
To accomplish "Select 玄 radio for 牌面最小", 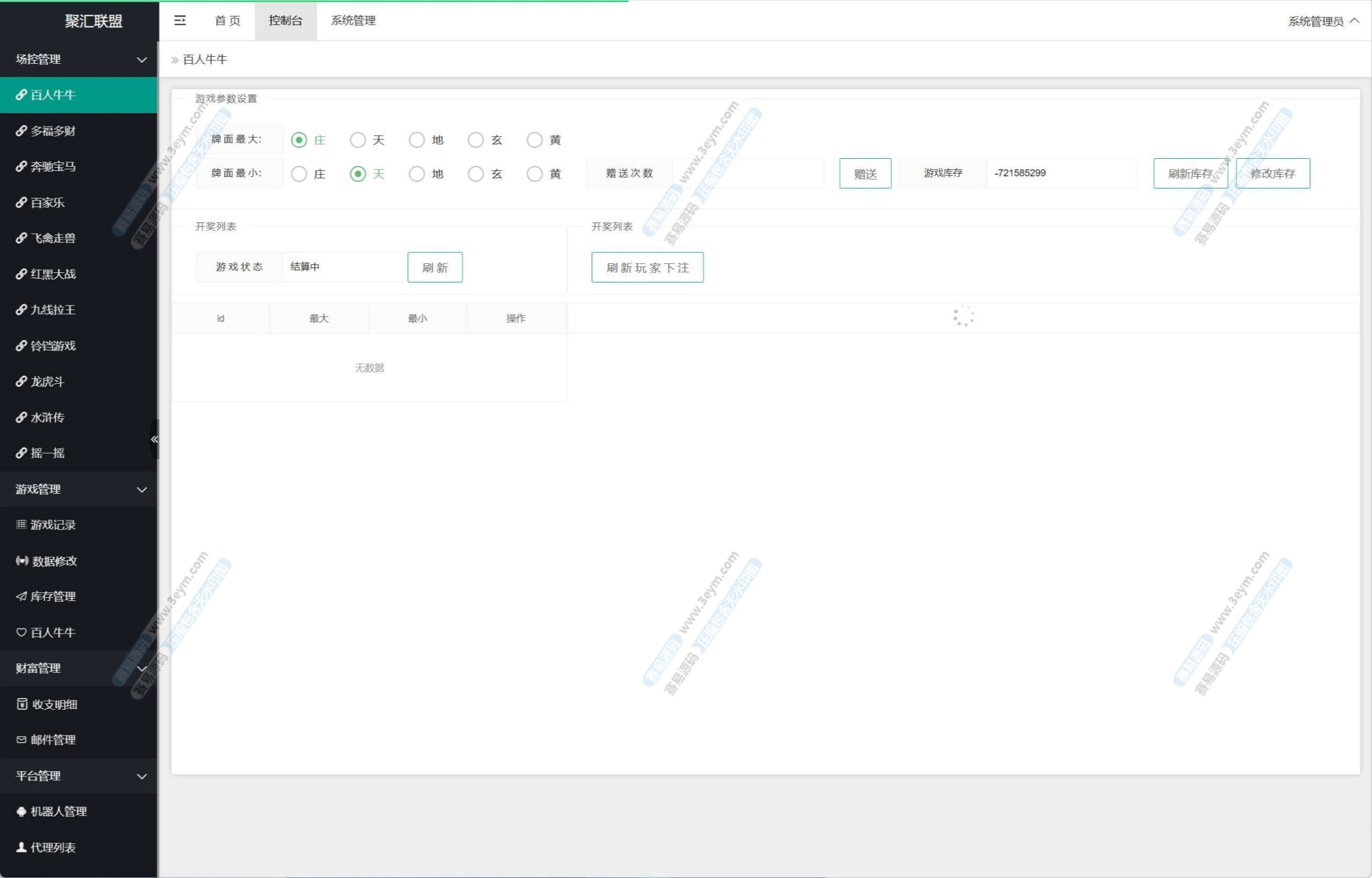I will coord(475,173).
